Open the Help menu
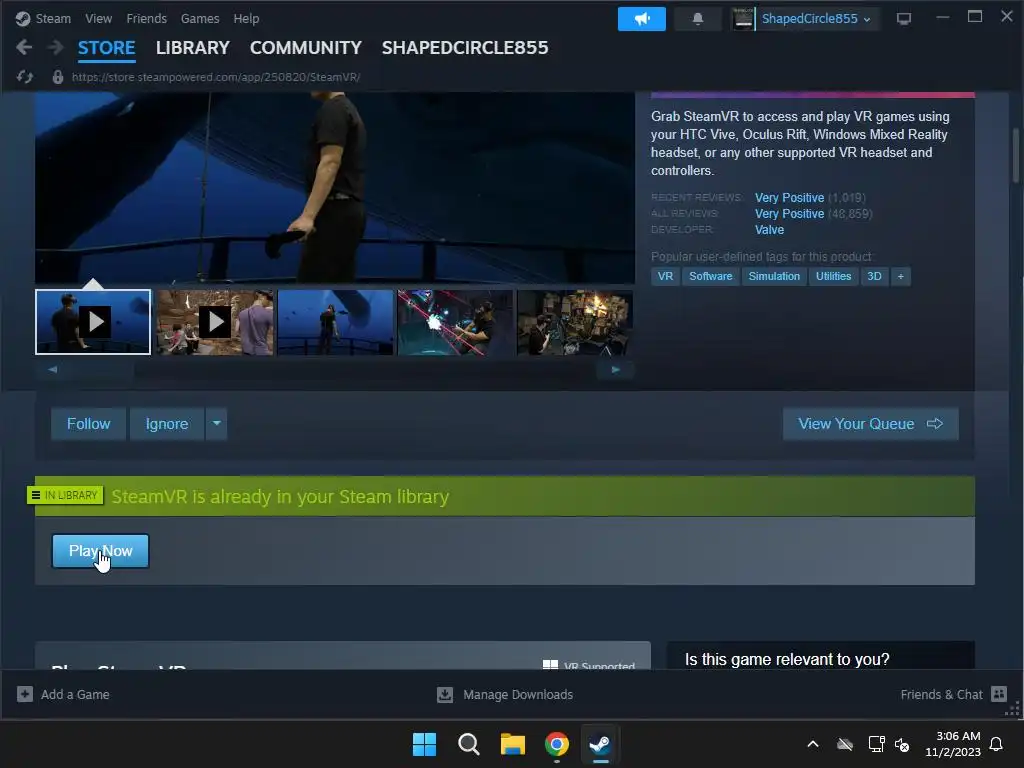This screenshot has height=768, width=1024. point(246,19)
